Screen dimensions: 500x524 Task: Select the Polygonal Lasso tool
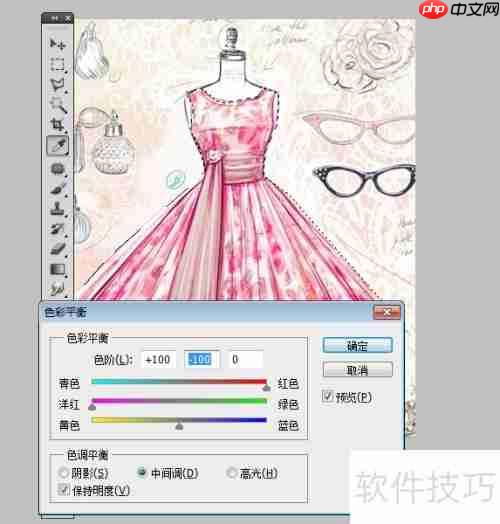58,85
